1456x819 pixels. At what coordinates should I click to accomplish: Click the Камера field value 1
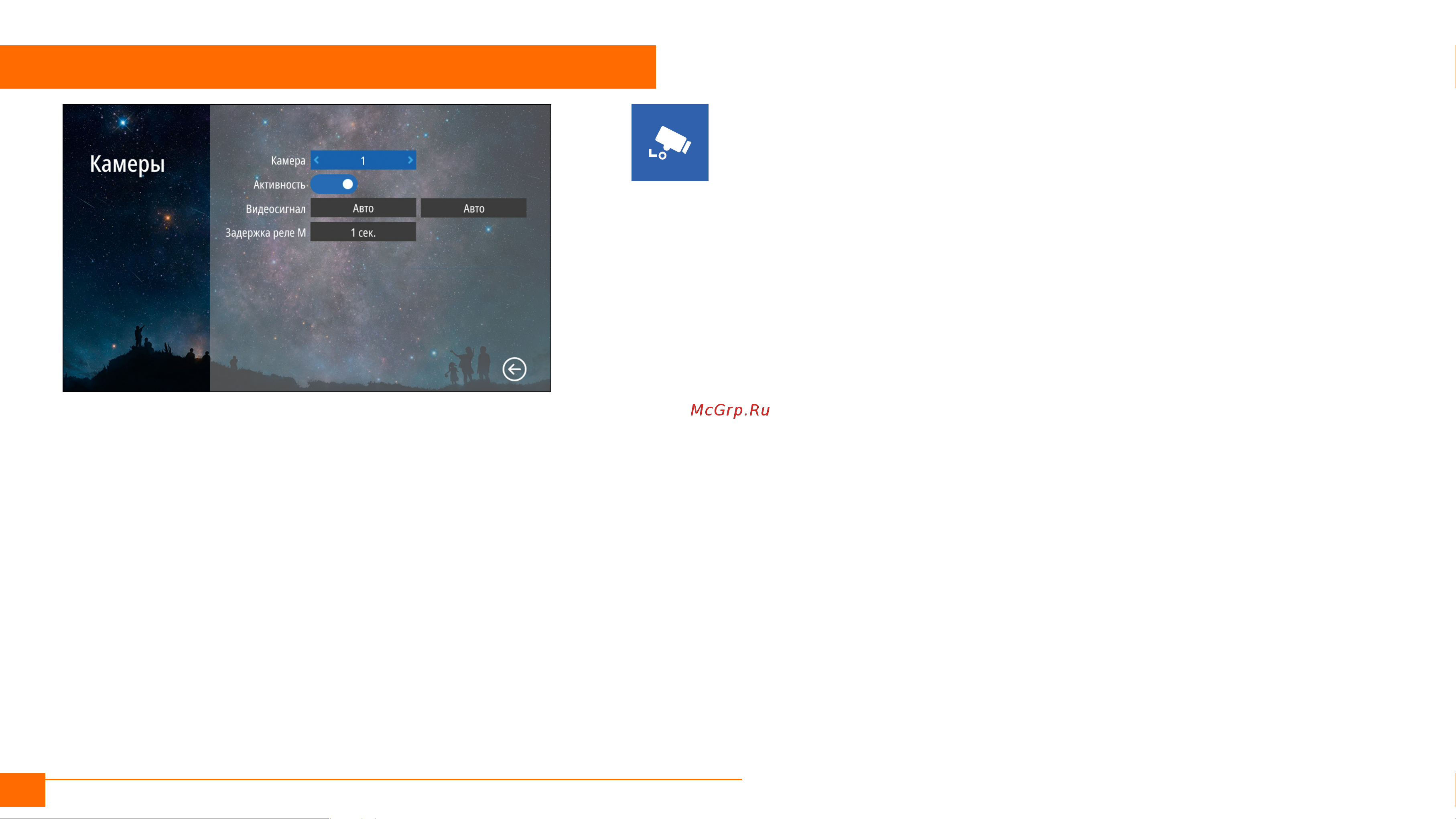pos(363,160)
